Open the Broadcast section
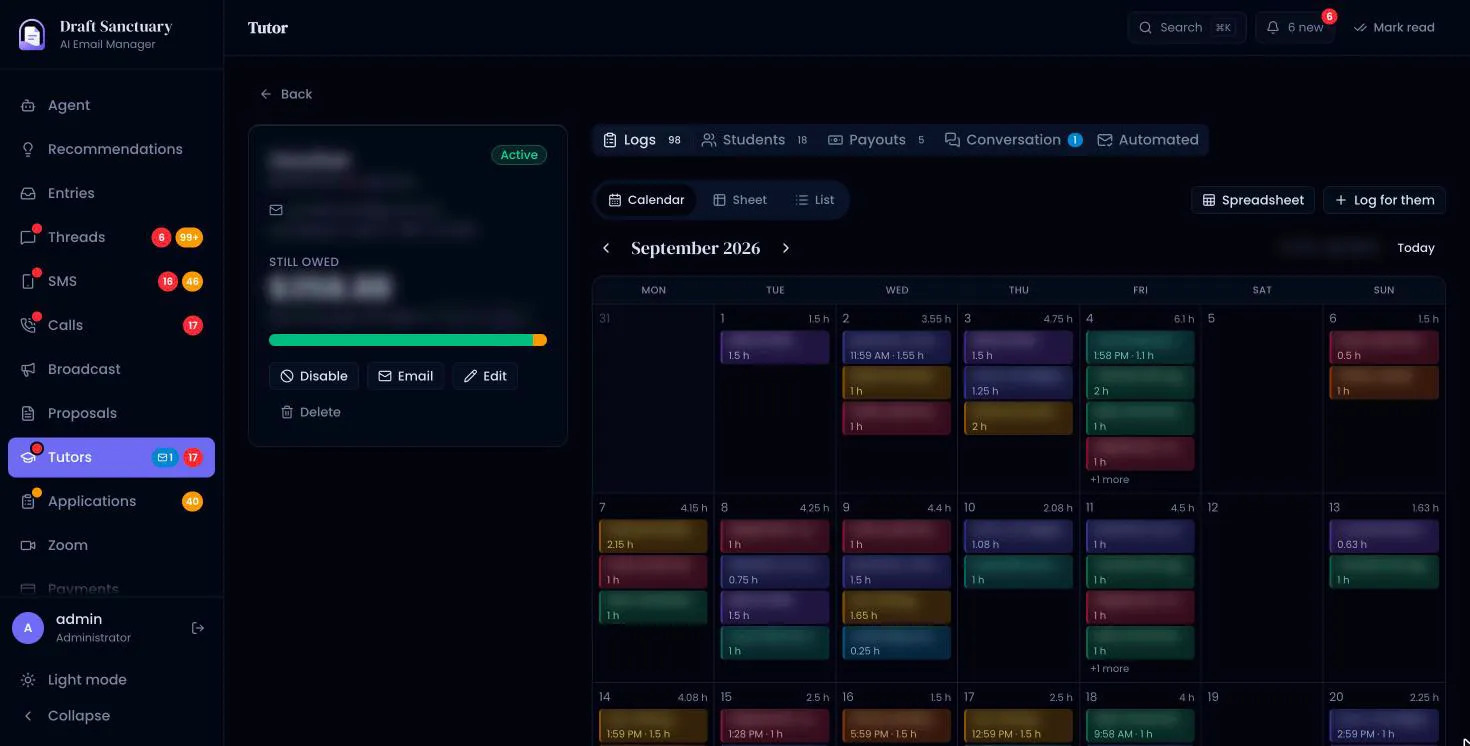The image size is (1470, 746). [x=111, y=369]
